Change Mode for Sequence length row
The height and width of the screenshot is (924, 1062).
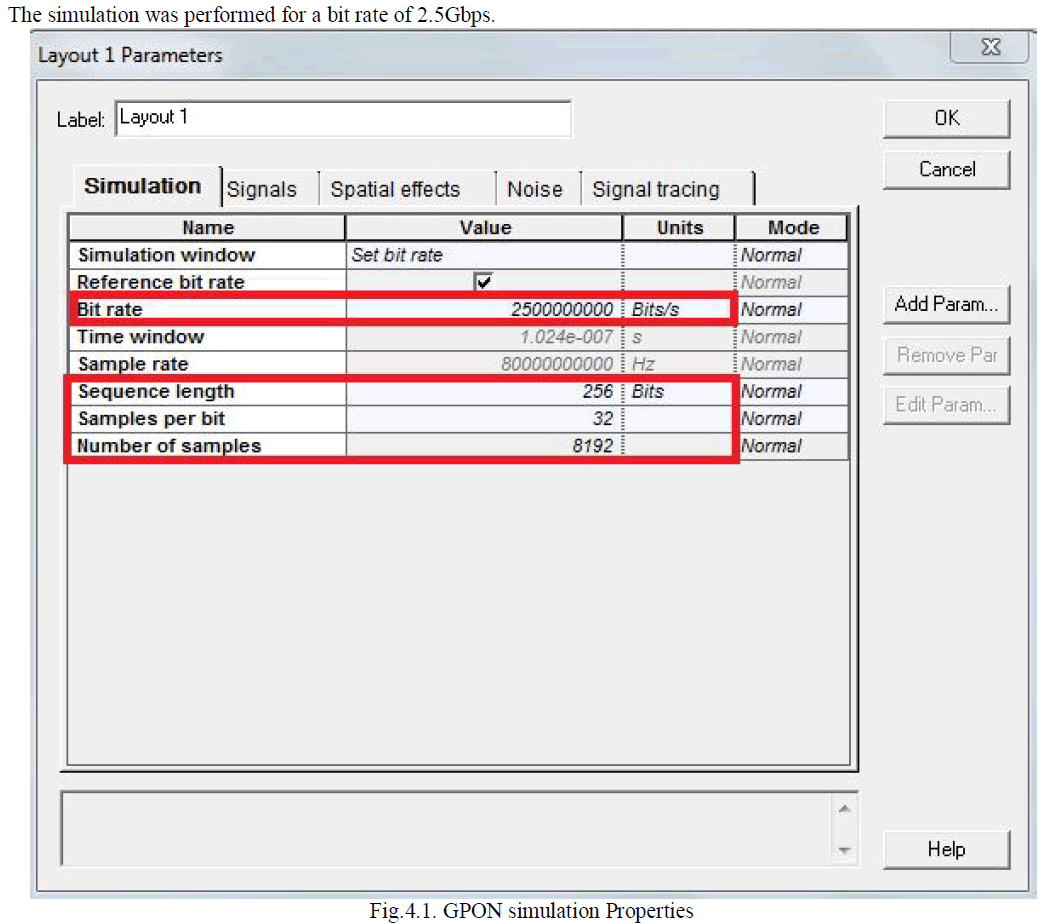[790, 392]
